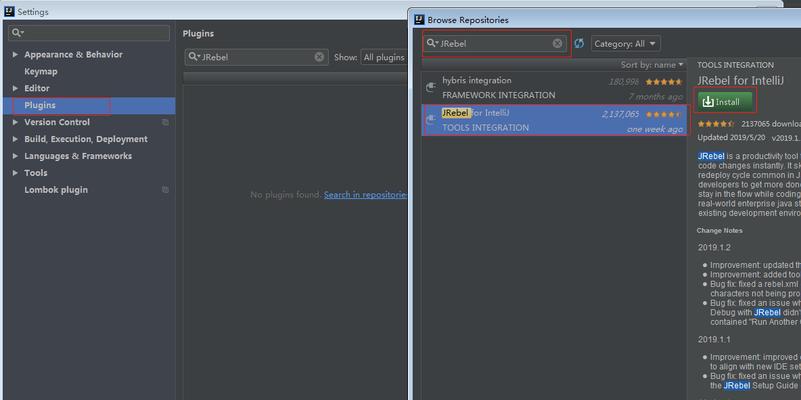Screen dimensions: 801x400
Task: Click the star rating under the Install button
Action: 716,124
